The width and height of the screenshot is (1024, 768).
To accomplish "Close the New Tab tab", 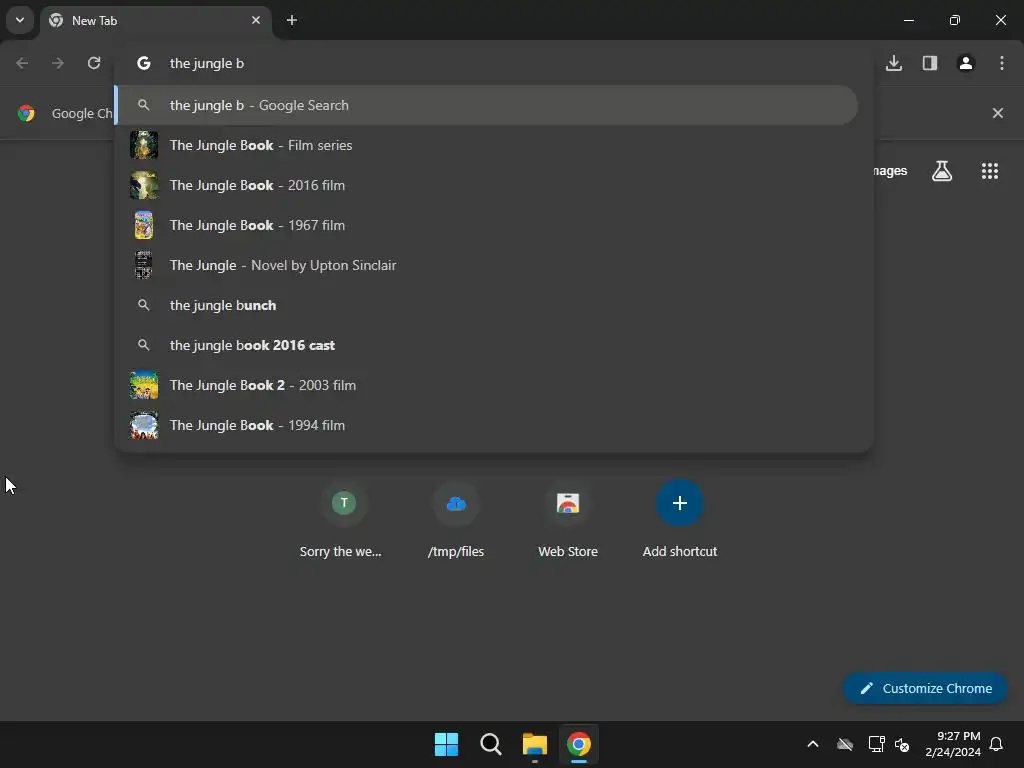I will (256, 20).
